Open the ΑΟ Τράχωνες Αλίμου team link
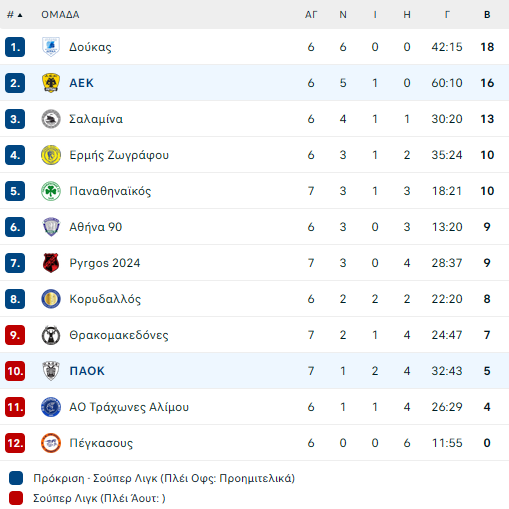The image size is (509, 509). [129, 407]
